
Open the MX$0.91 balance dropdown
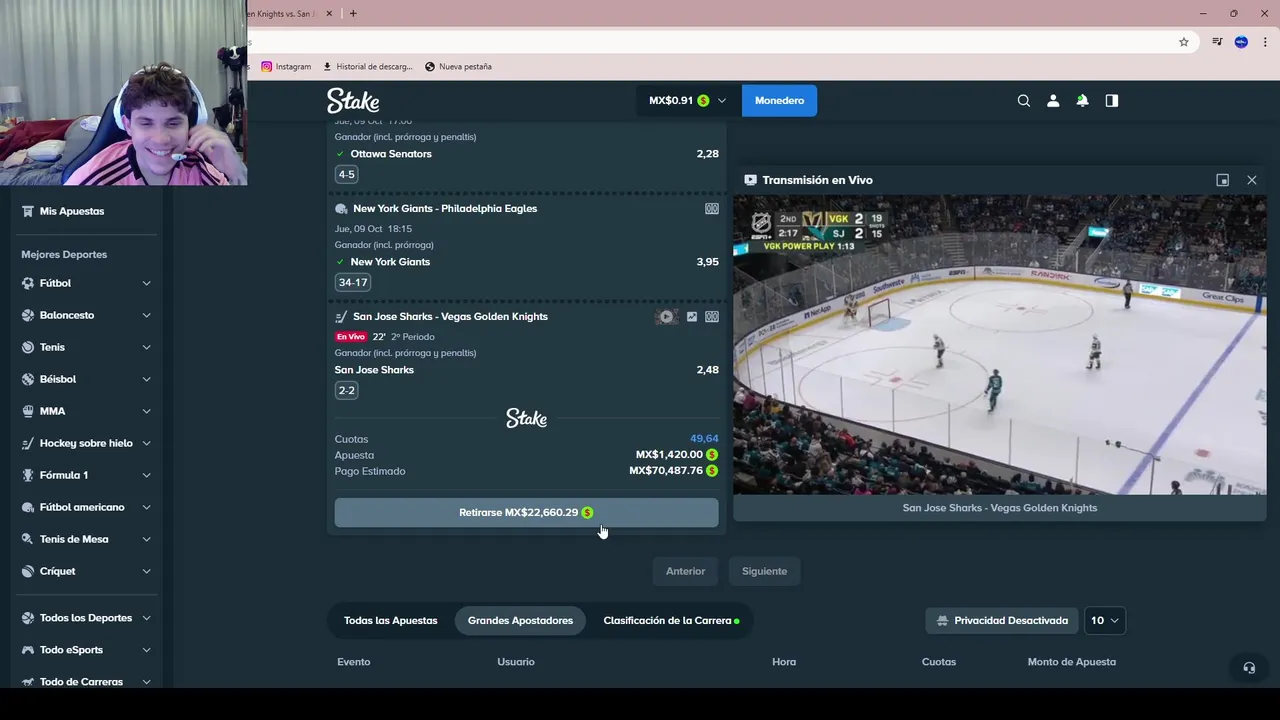coord(688,101)
